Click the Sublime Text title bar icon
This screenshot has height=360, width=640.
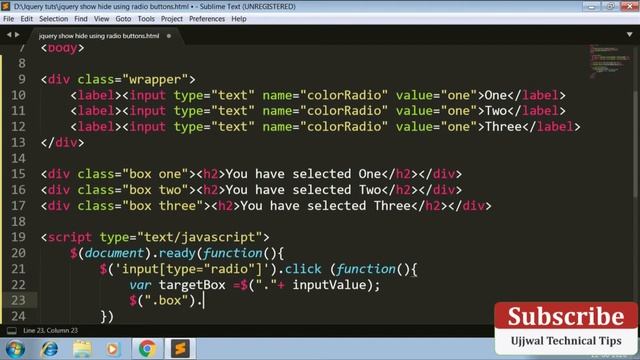coord(6,7)
